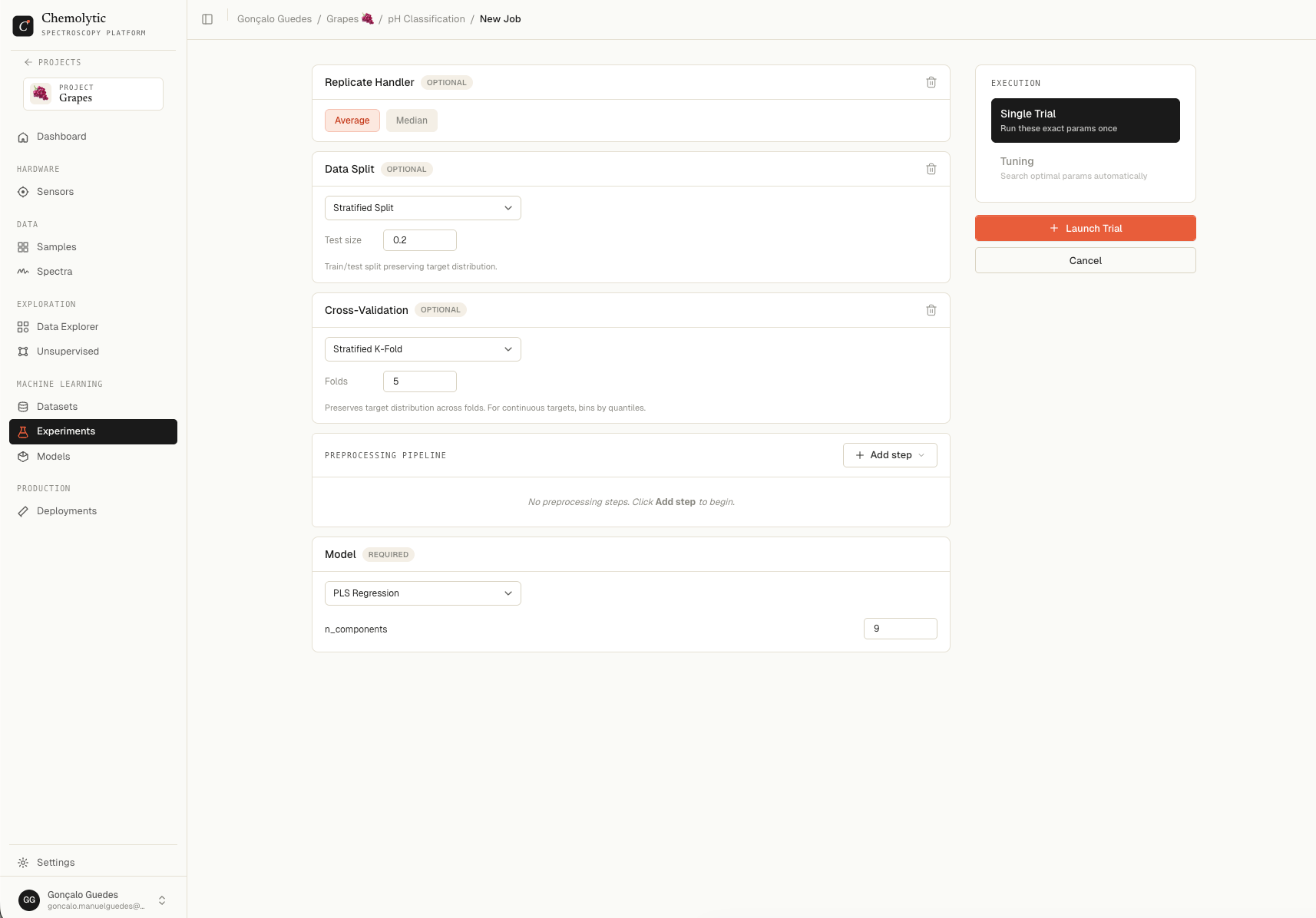Click the Grapes project thumbnail
The image size is (1316, 918).
coord(41,94)
